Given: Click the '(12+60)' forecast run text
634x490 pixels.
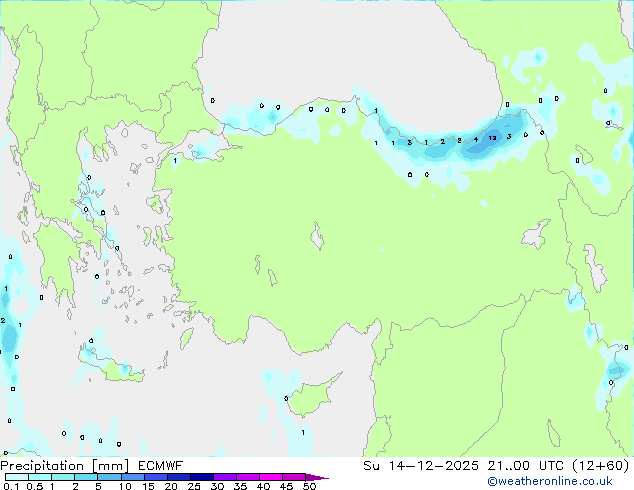Looking at the screenshot, I should (x=601, y=466).
